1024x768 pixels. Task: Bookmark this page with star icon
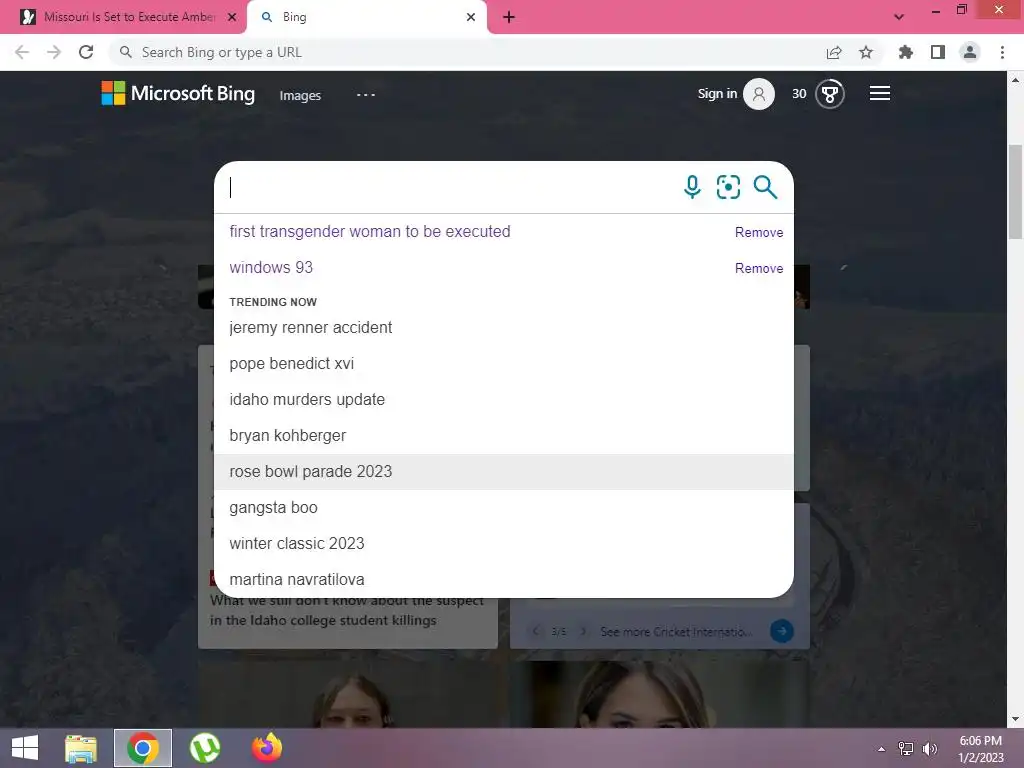866,52
